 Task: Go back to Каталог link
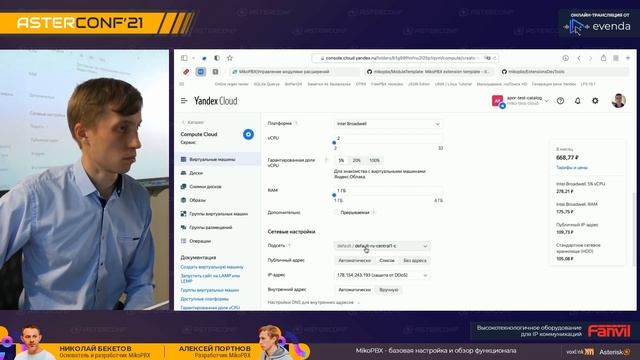(193, 122)
